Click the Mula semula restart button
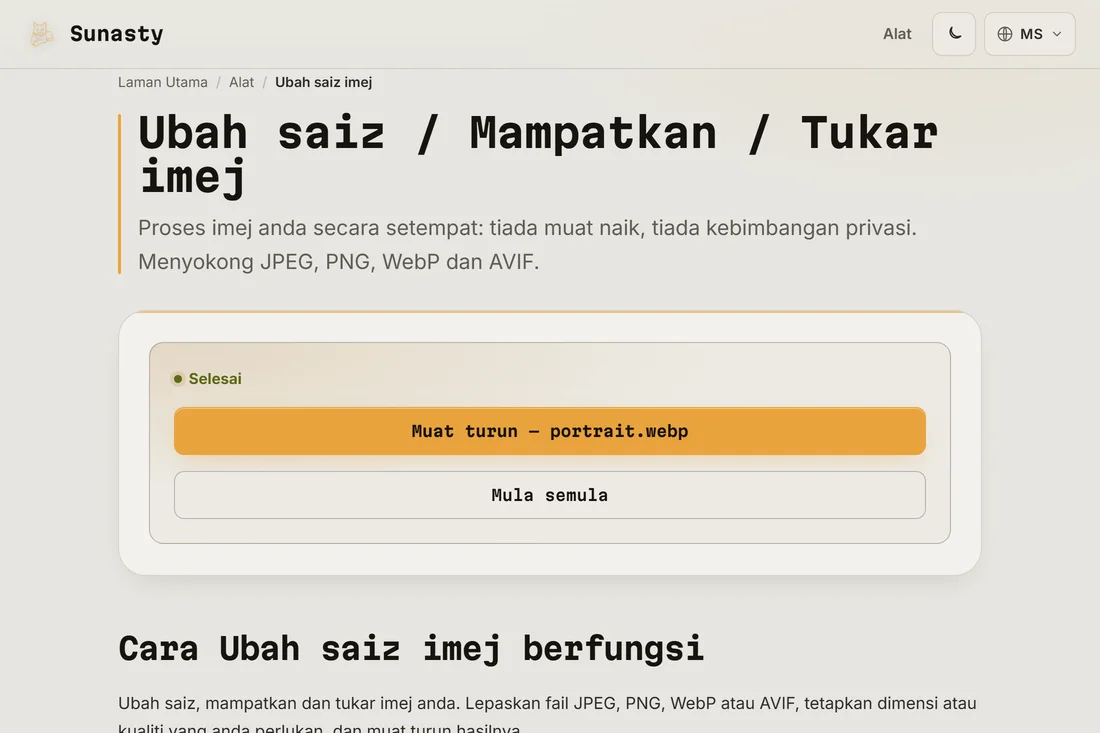The width and height of the screenshot is (1100, 733). click(x=549, y=495)
